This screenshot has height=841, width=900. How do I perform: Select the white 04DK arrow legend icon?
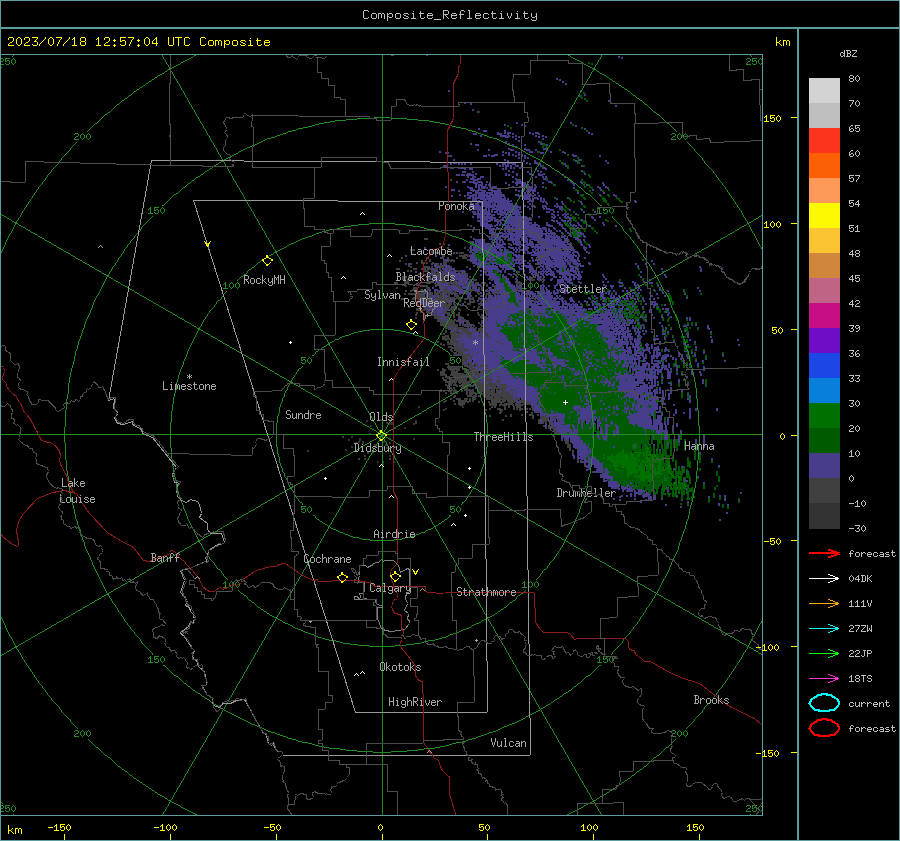tap(824, 578)
